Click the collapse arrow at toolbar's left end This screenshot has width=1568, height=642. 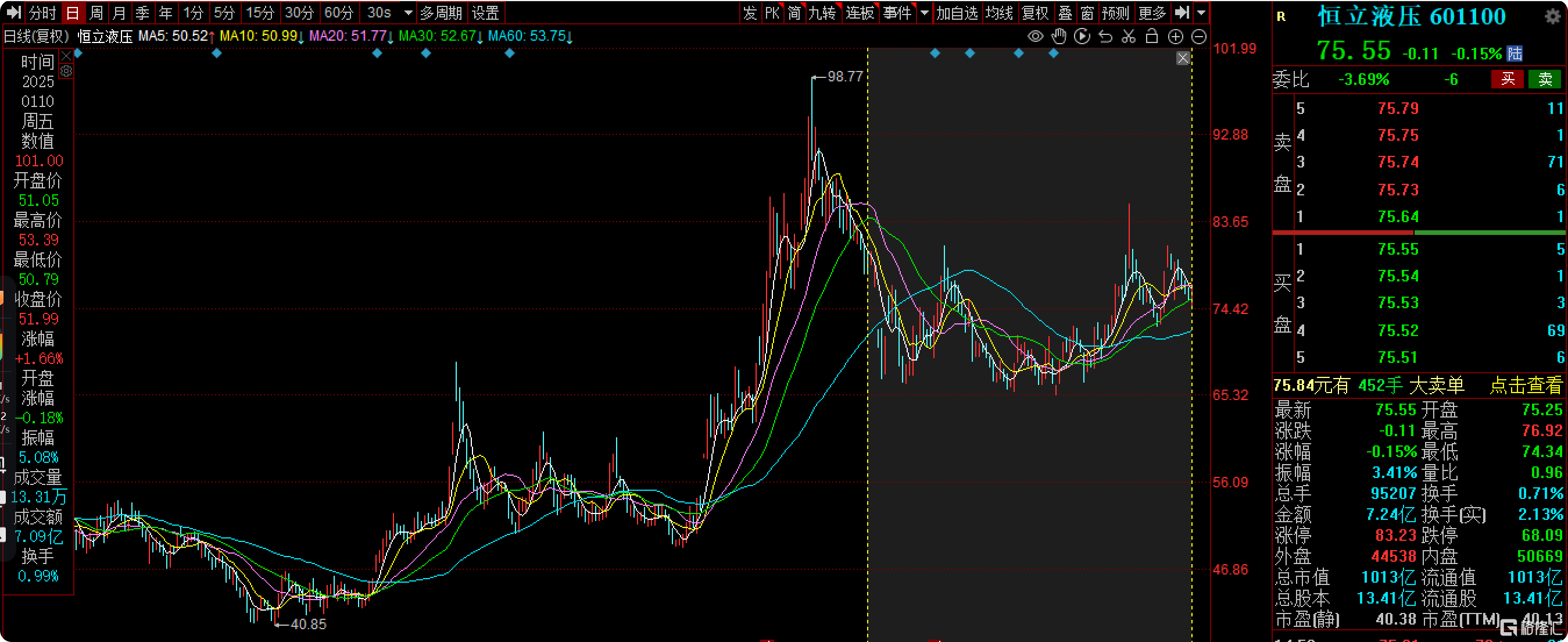tap(13, 12)
